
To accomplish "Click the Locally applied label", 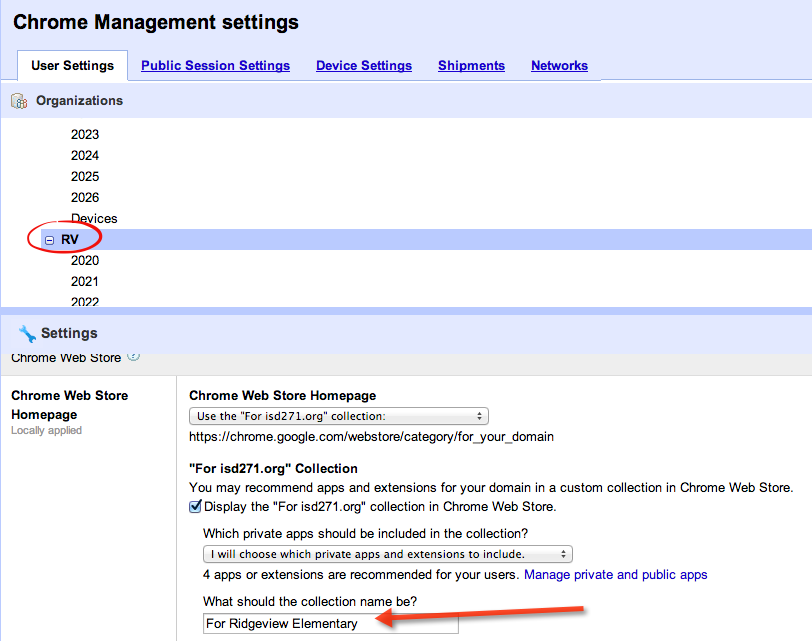I will [47, 430].
